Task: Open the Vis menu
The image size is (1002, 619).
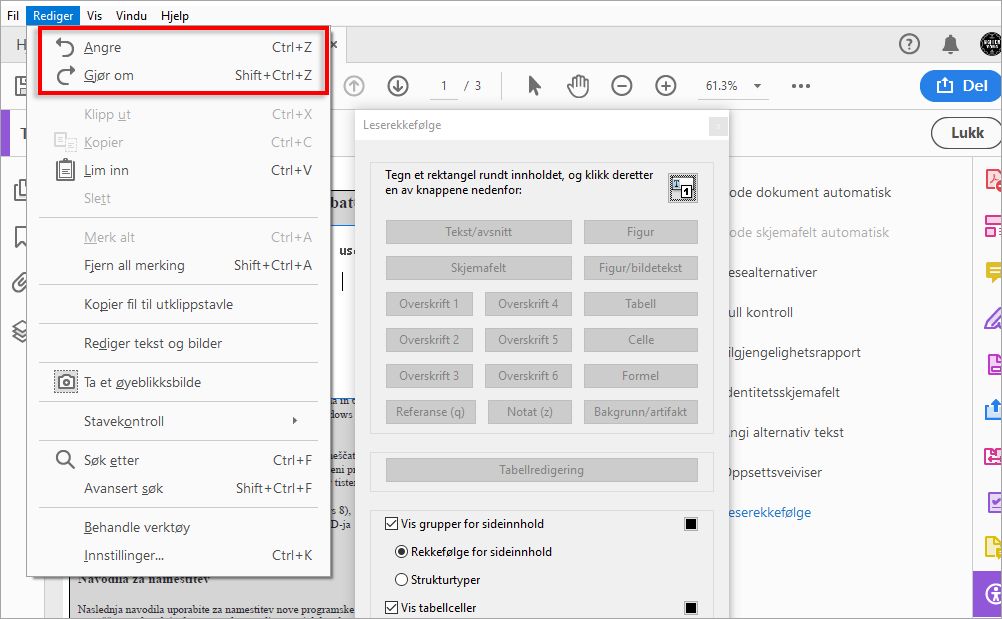Action: tap(95, 15)
